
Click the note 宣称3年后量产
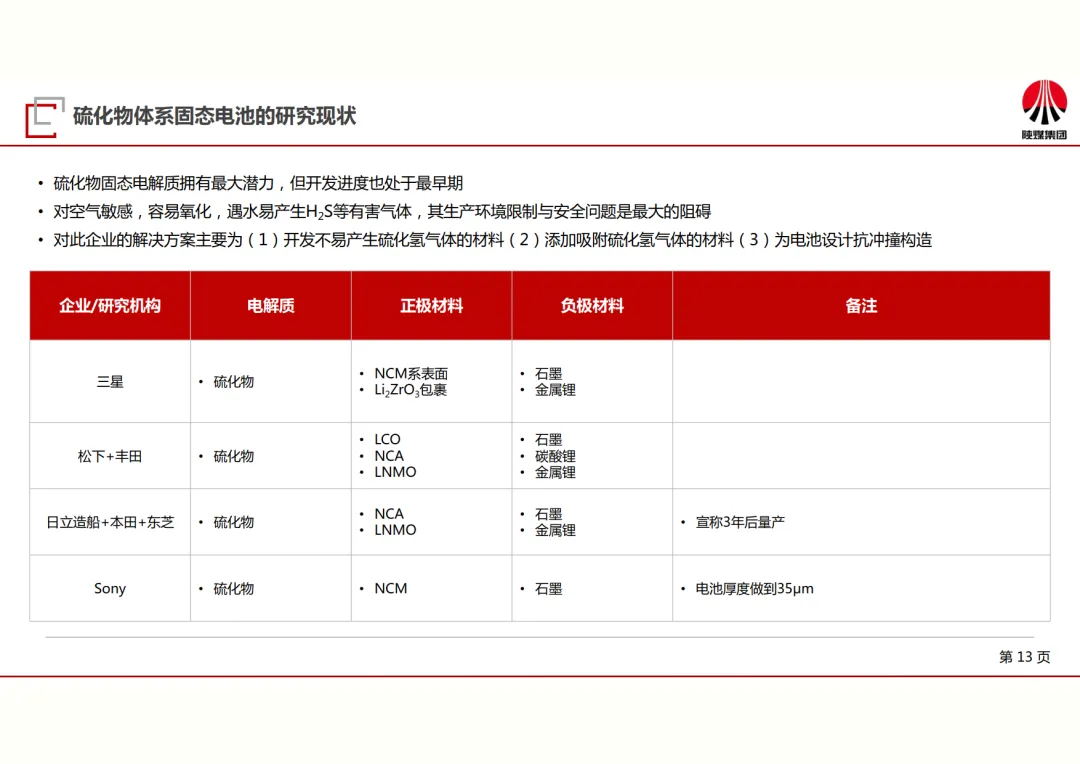(740, 522)
